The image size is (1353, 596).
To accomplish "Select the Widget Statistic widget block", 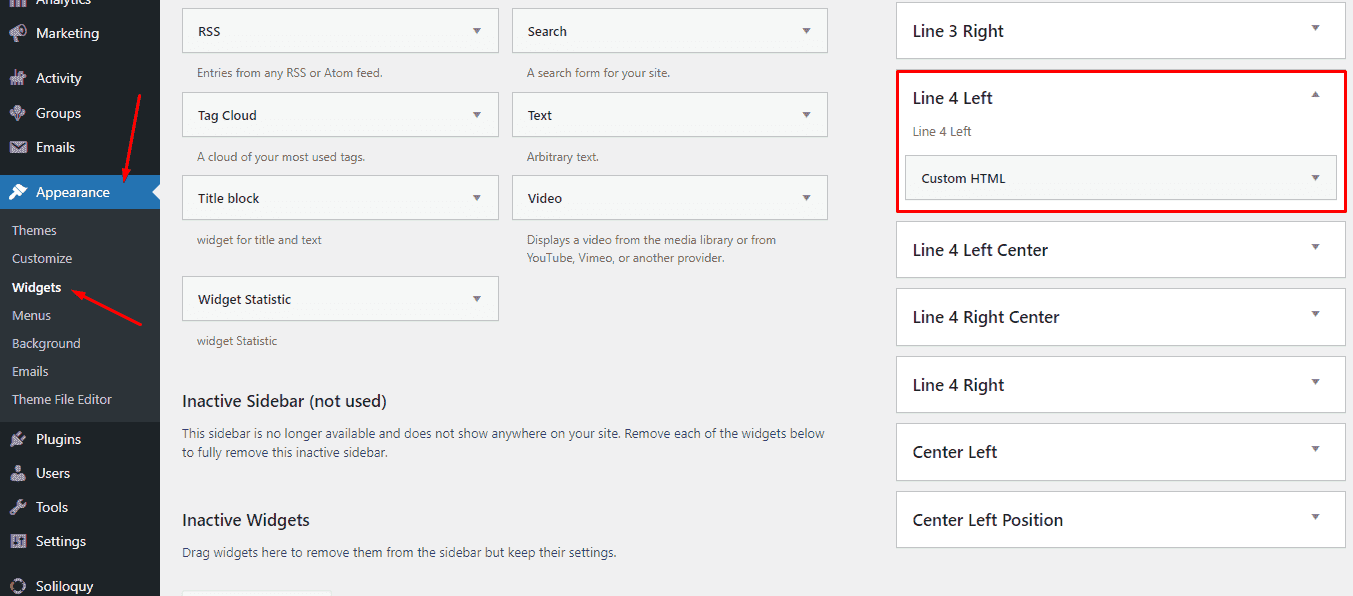I will pyautogui.click(x=340, y=299).
